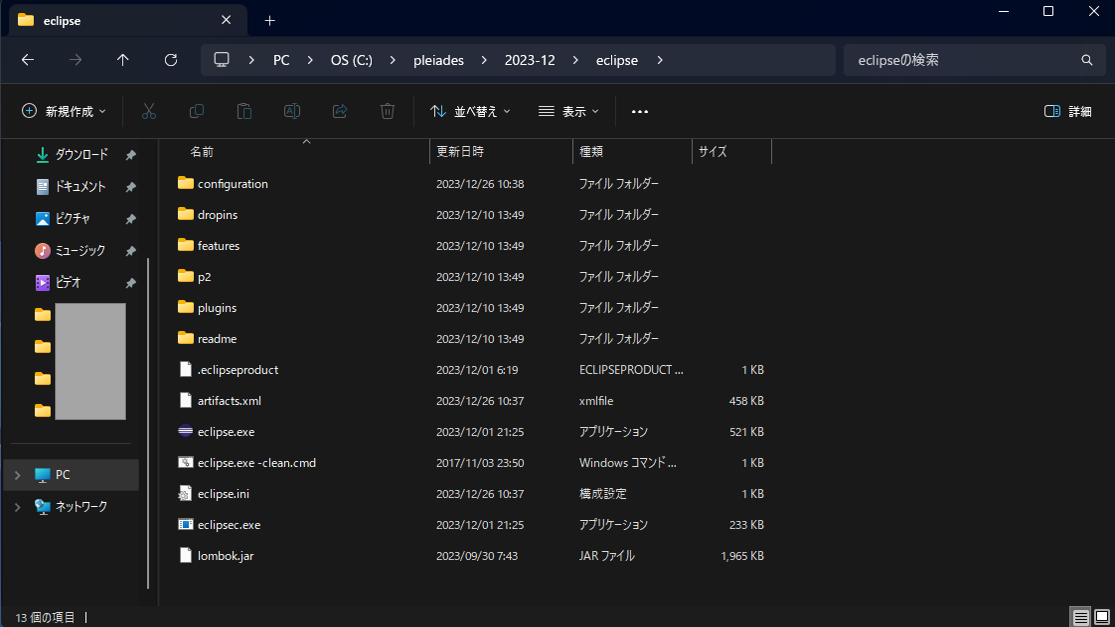The width and height of the screenshot is (1115, 627).
Task: Expand the PC tree node
Action: tap(18, 475)
